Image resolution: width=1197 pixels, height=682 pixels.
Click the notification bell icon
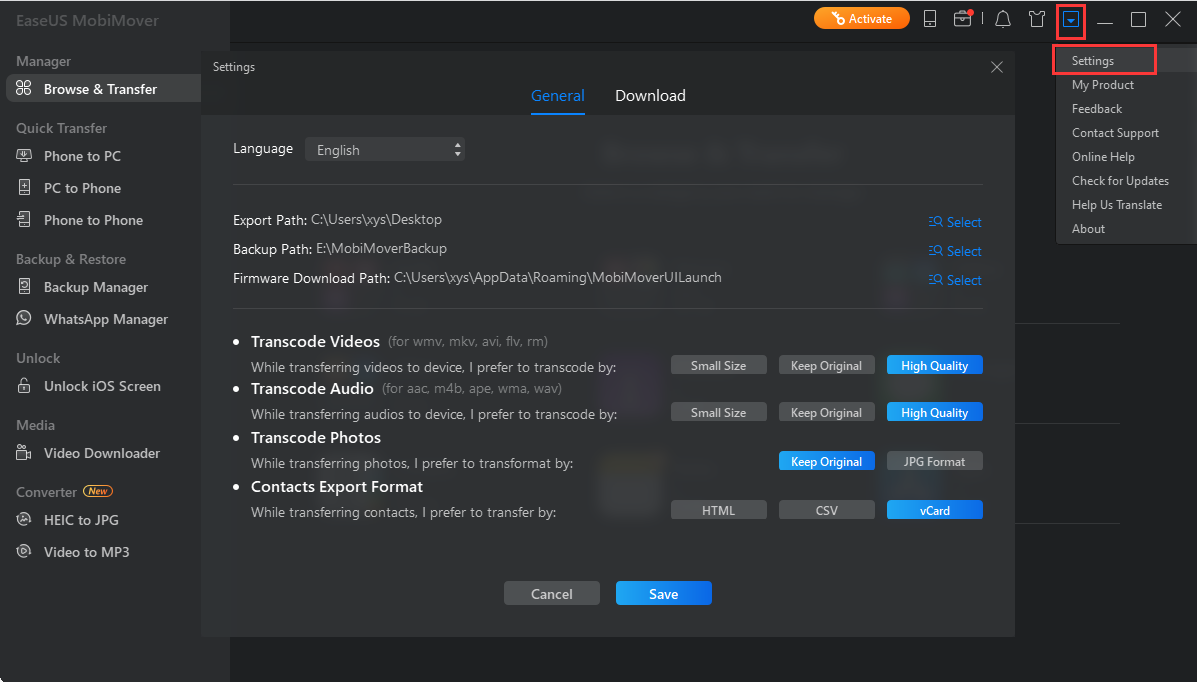point(1003,19)
